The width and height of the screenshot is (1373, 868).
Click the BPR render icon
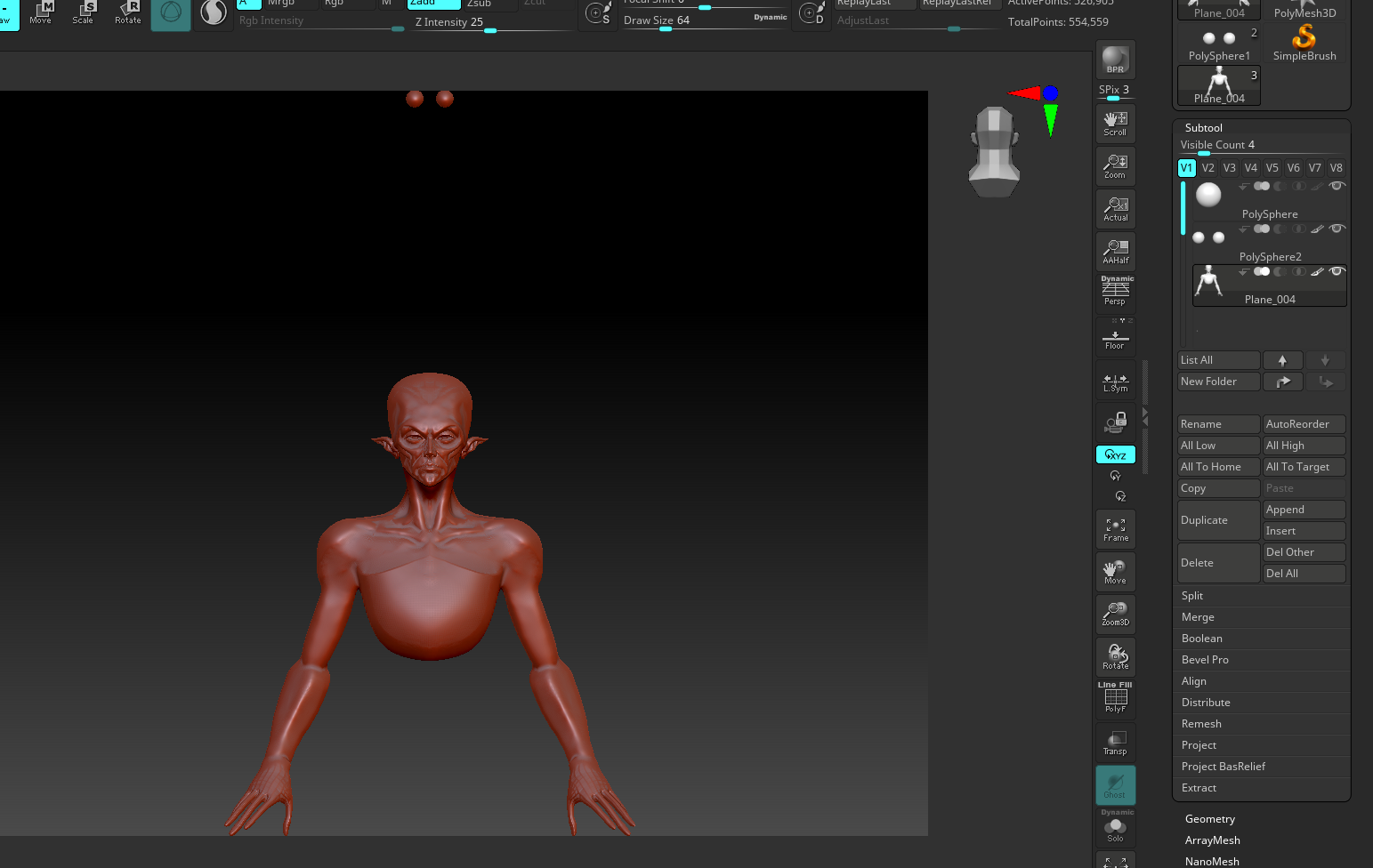[x=1115, y=60]
